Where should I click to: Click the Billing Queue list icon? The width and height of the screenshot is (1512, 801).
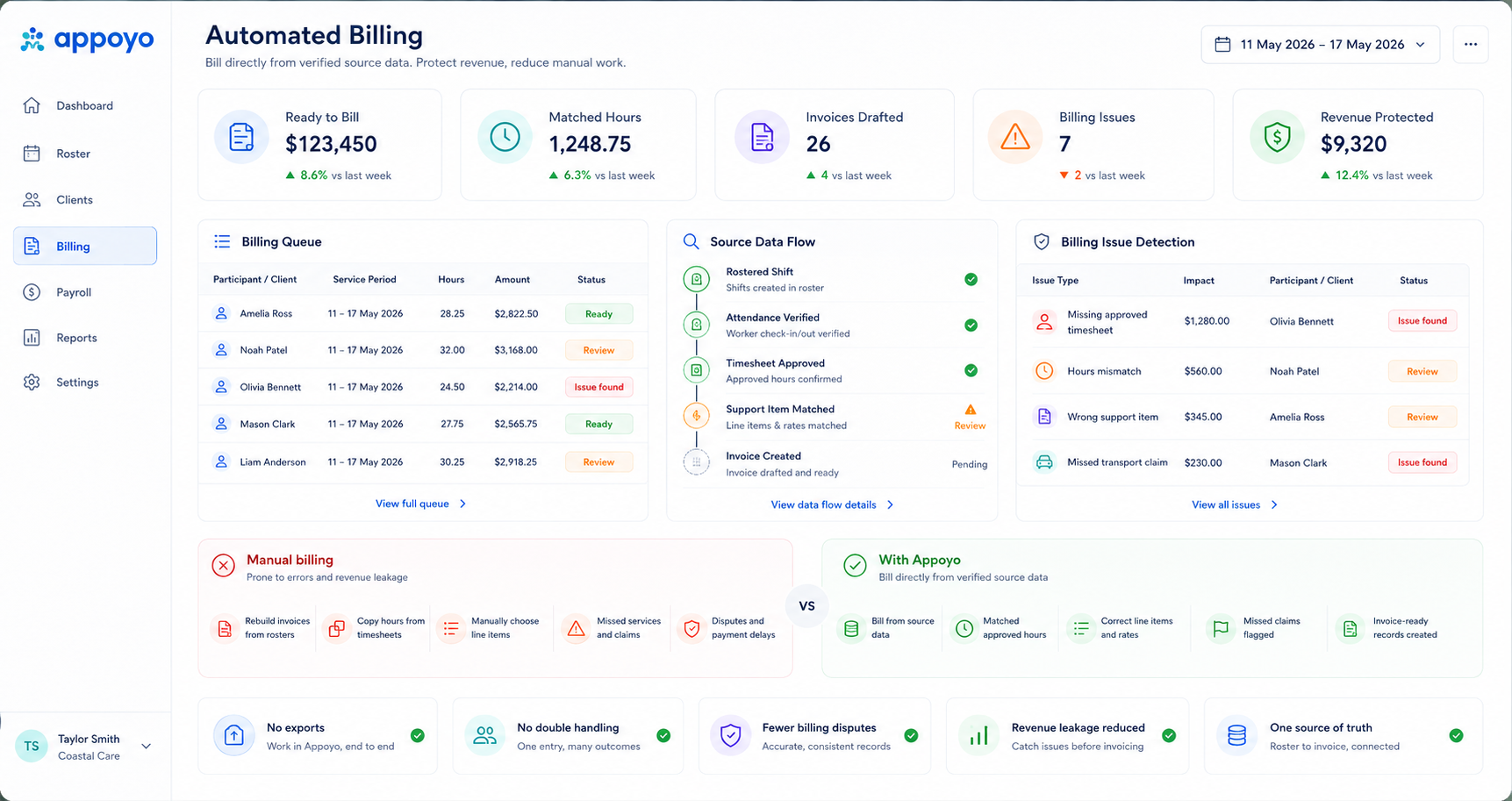(x=222, y=241)
